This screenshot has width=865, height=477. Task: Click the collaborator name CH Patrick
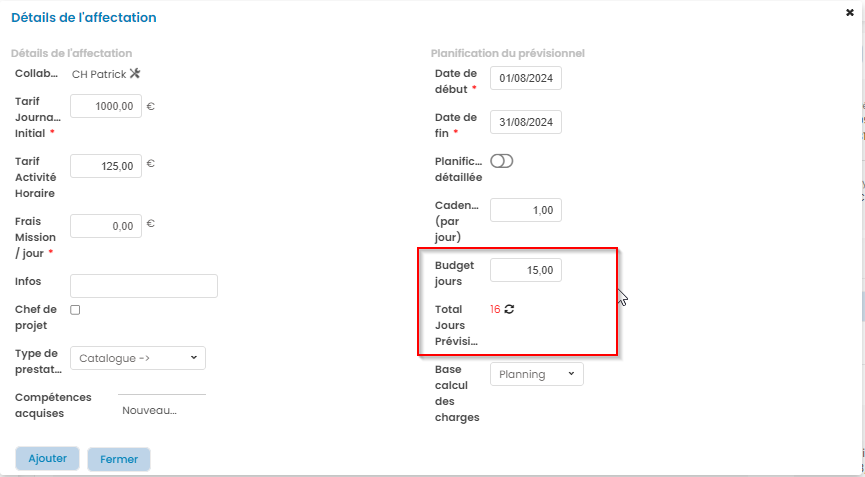coord(99,74)
